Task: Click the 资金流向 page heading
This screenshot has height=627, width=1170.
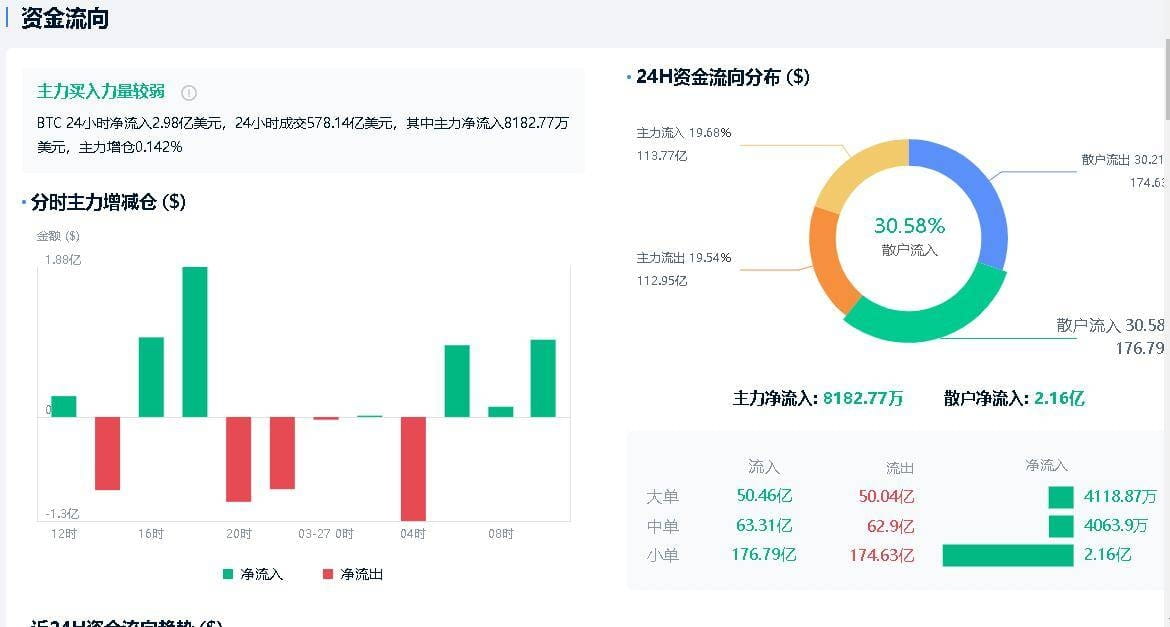Action: tap(65, 18)
